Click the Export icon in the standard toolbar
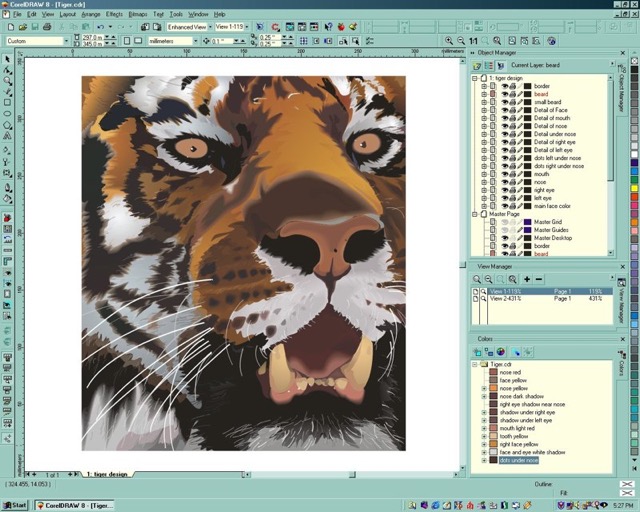This screenshot has width=640, height=512. tap(157, 27)
